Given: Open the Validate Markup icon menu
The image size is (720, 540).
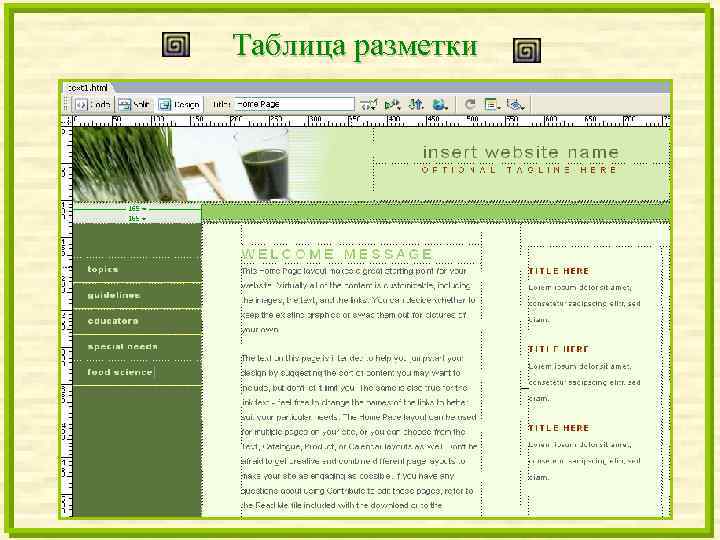Looking at the screenshot, I should click(x=392, y=105).
